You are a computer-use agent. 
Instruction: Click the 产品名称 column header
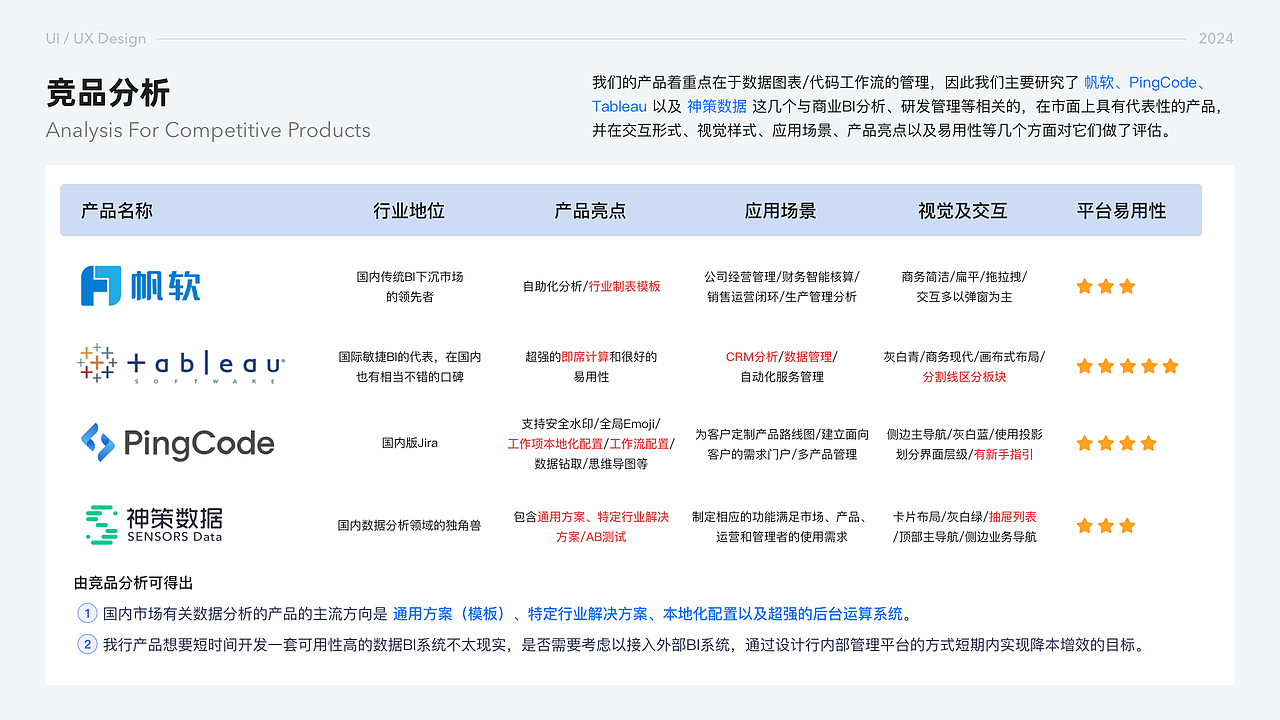click(x=116, y=211)
